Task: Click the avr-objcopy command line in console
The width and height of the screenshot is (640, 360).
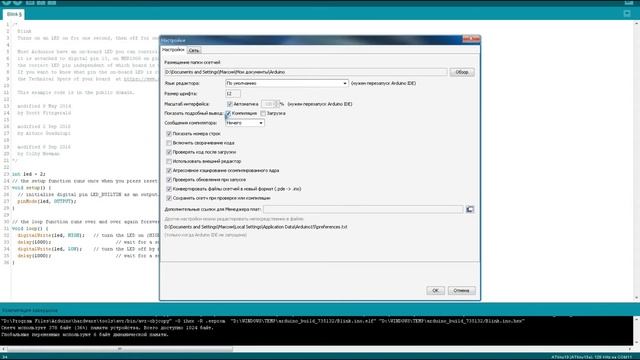Action: point(263,321)
